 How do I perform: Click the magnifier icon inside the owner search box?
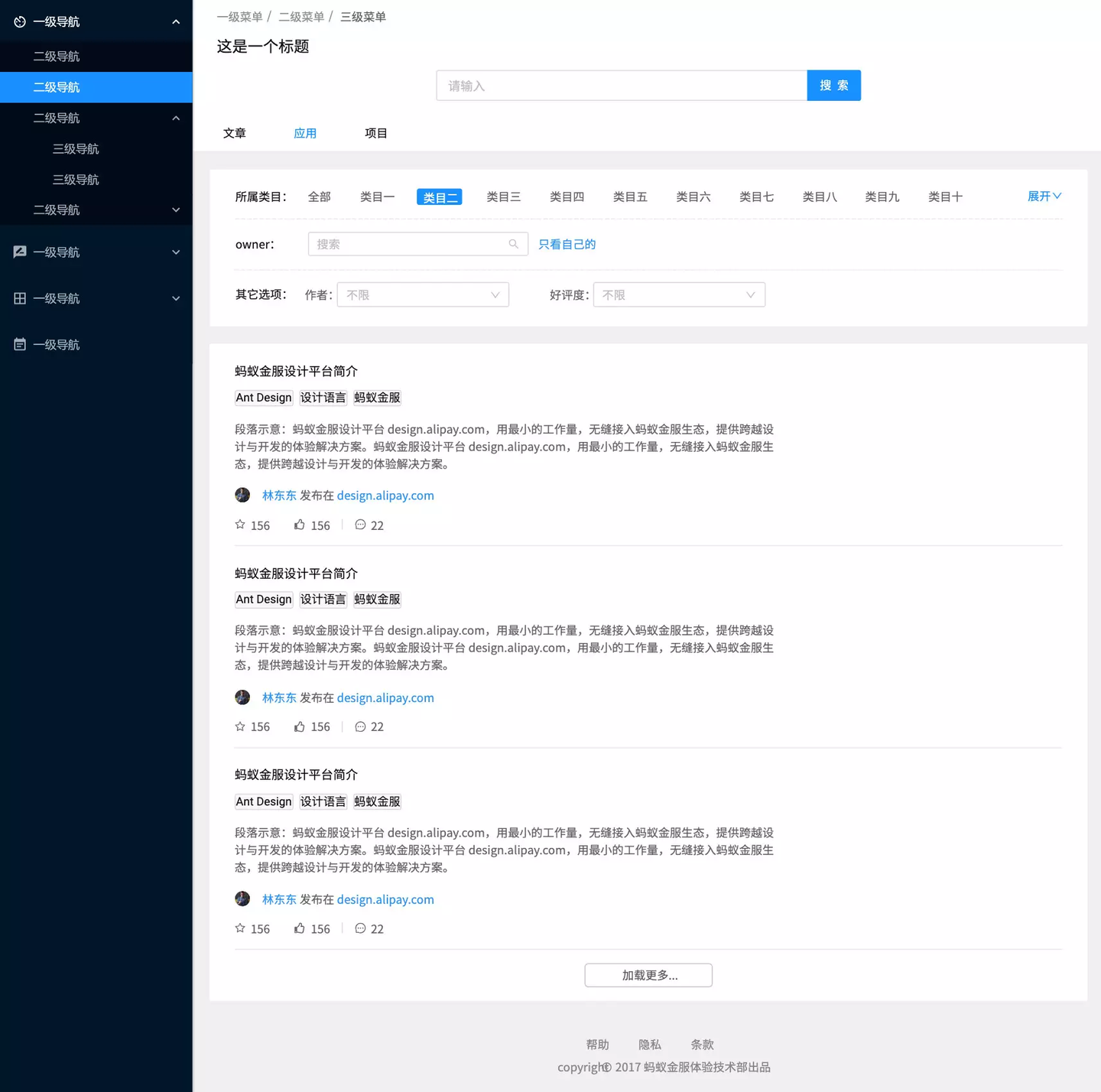[x=513, y=243]
